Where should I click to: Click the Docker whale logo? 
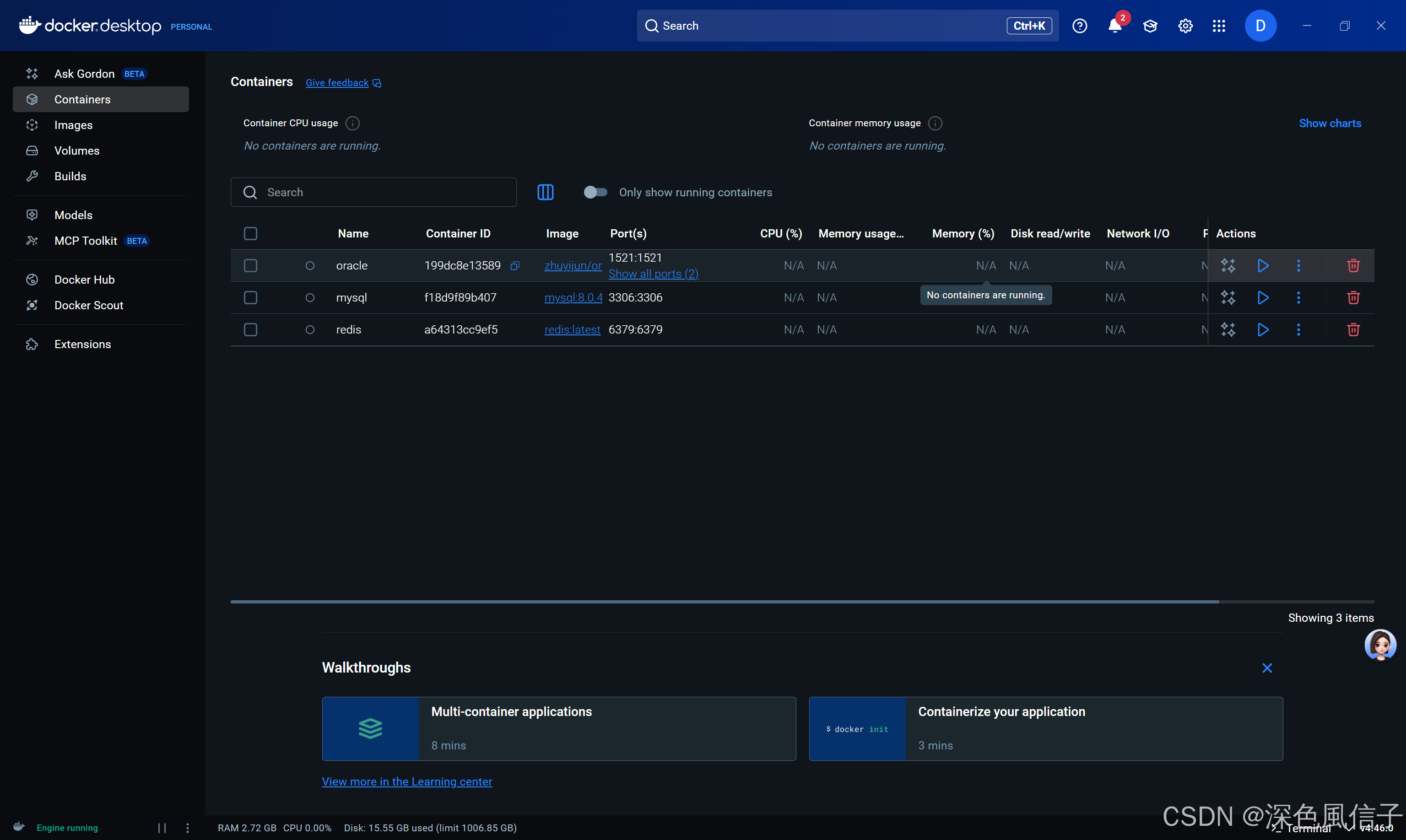pos(29,26)
